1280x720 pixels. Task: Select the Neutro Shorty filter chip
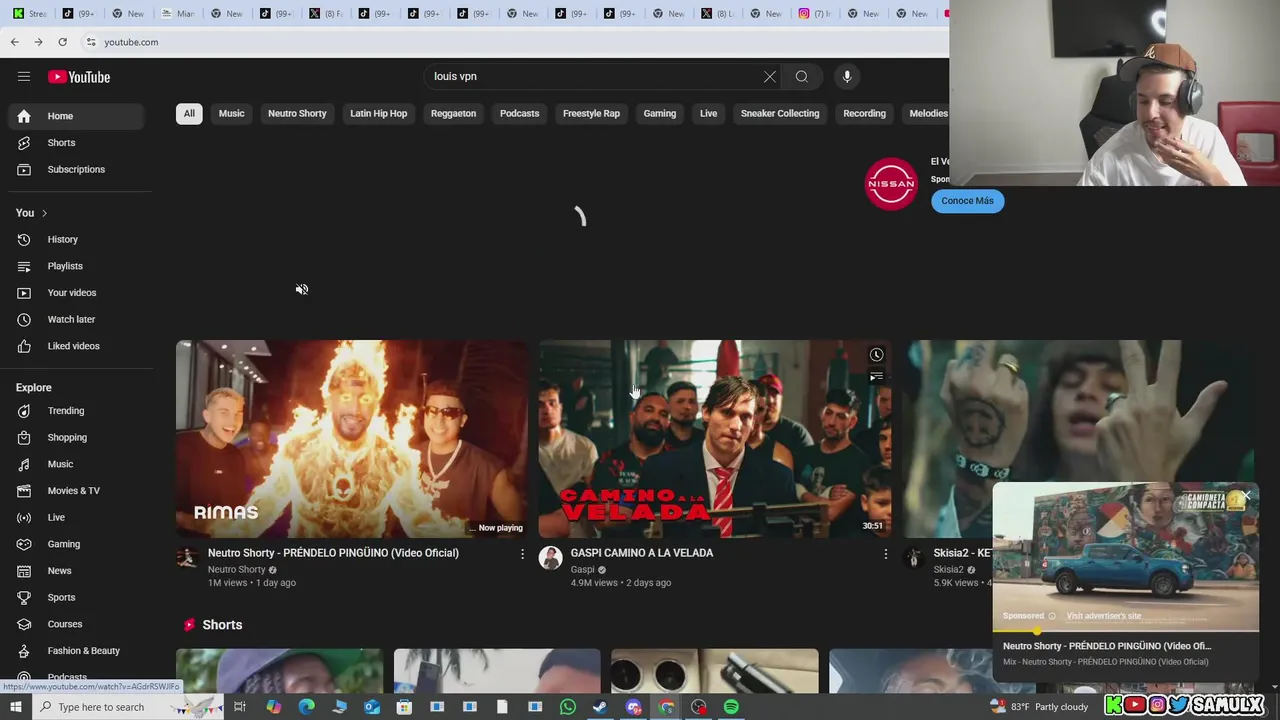(297, 114)
